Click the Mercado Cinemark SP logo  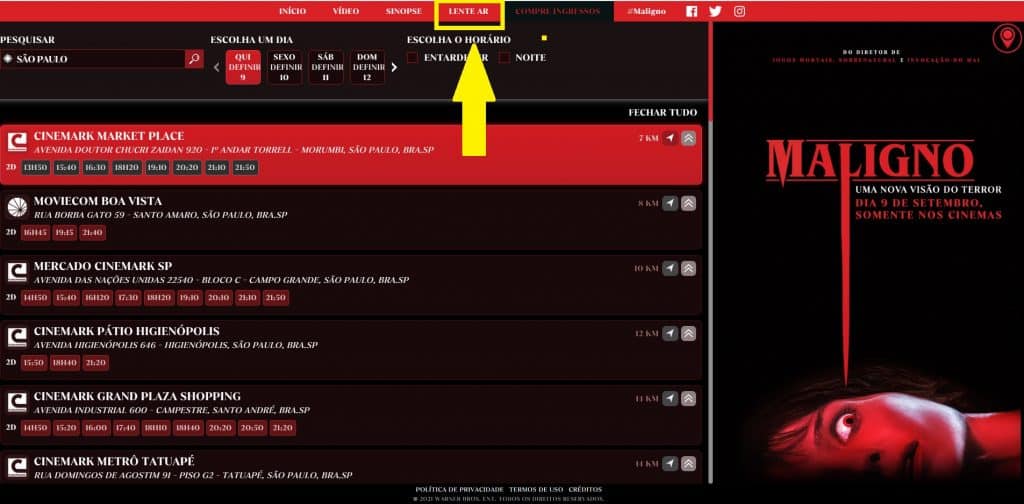coord(17,272)
